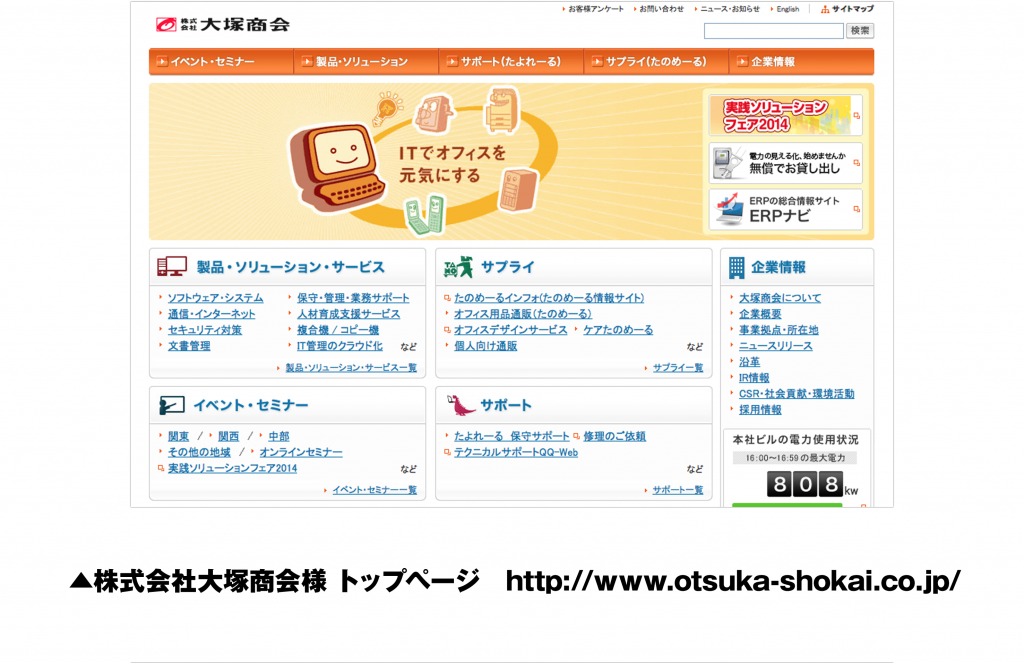Open たのめーるインフォ information site link

(x=549, y=298)
